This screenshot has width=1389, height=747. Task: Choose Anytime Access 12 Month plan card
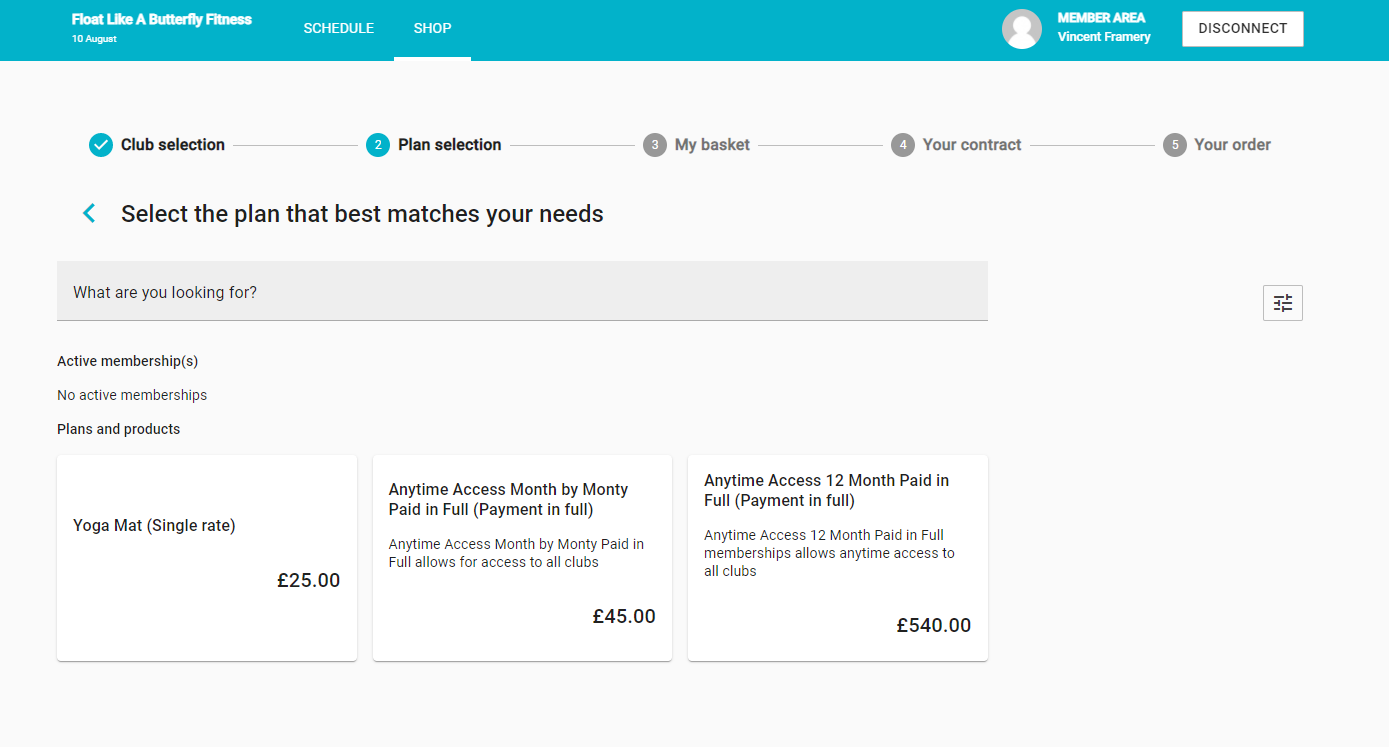coord(837,557)
